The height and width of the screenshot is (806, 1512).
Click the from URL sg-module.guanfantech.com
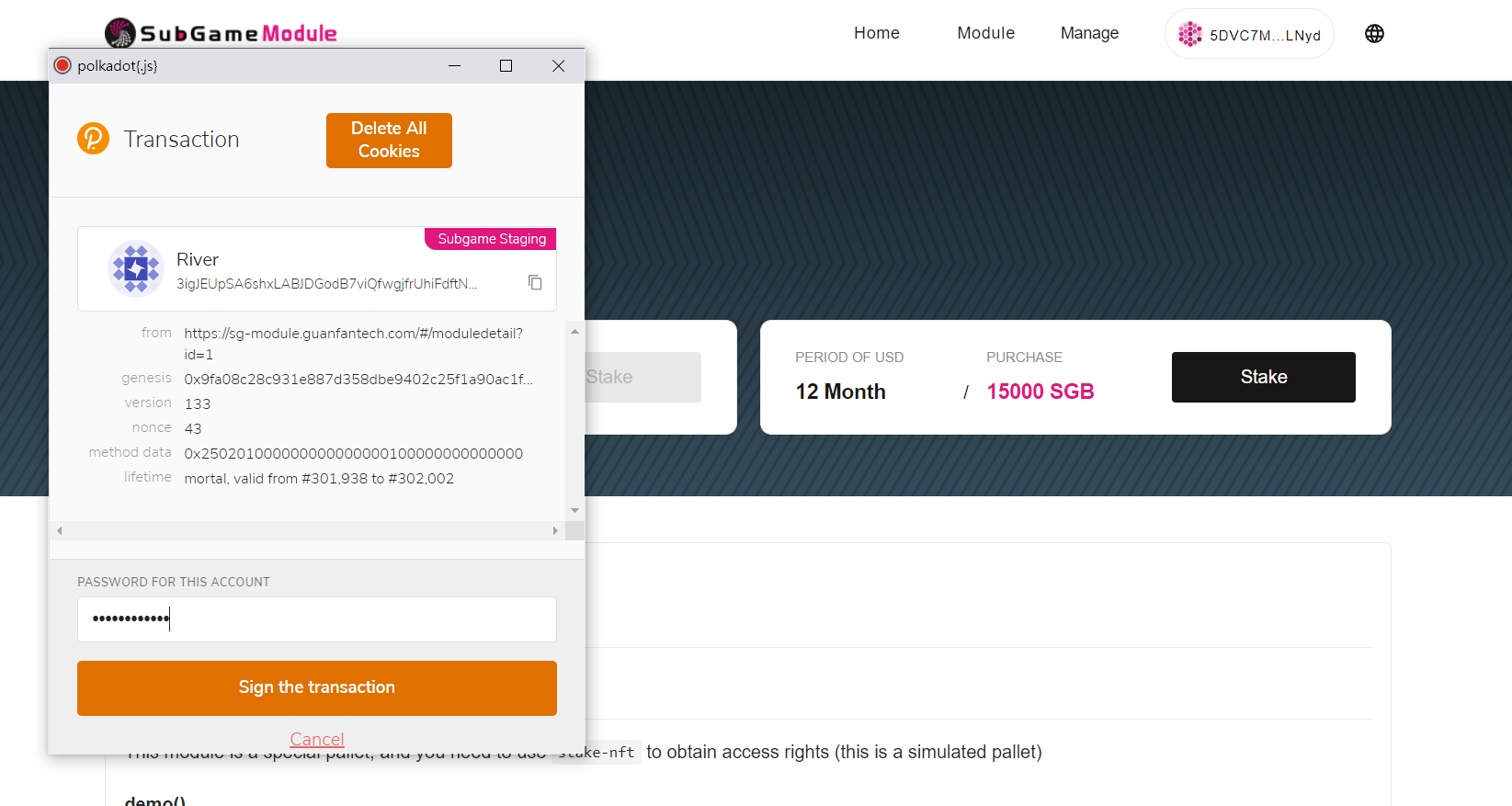(x=353, y=344)
